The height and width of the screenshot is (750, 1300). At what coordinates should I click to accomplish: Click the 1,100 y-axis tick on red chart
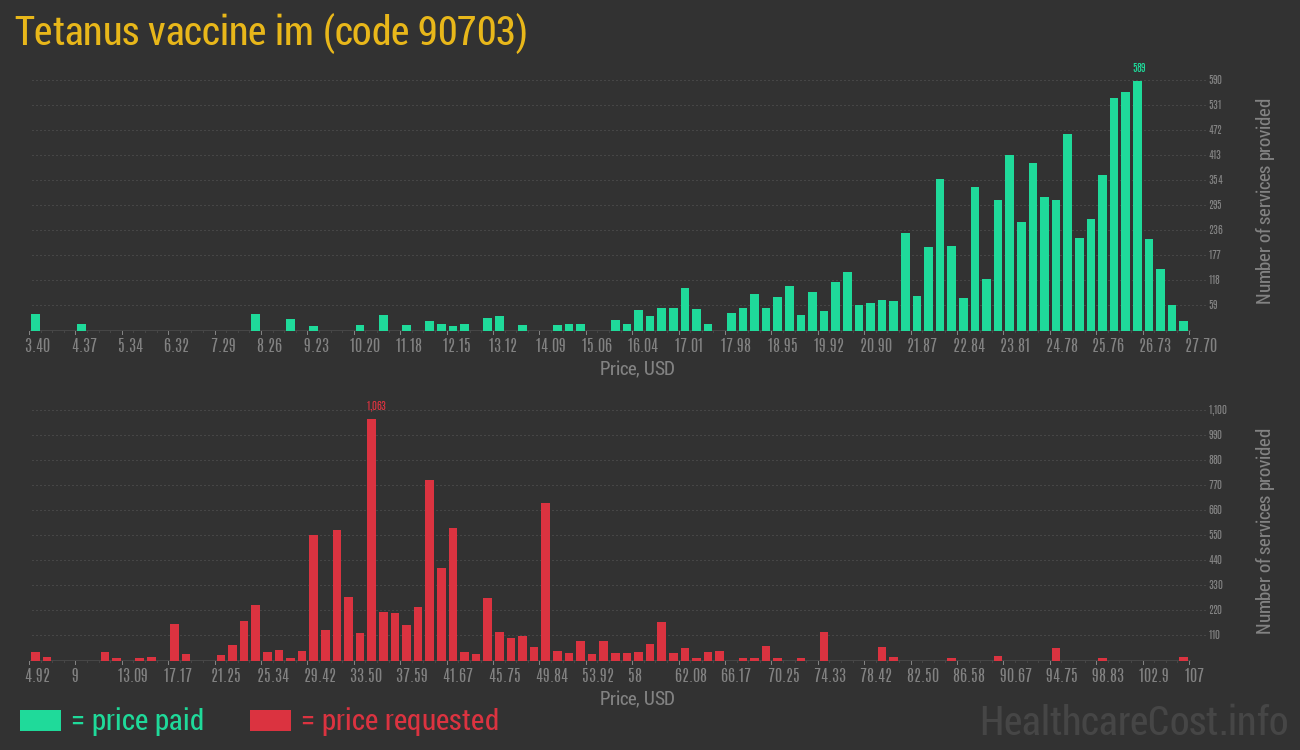(1216, 410)
